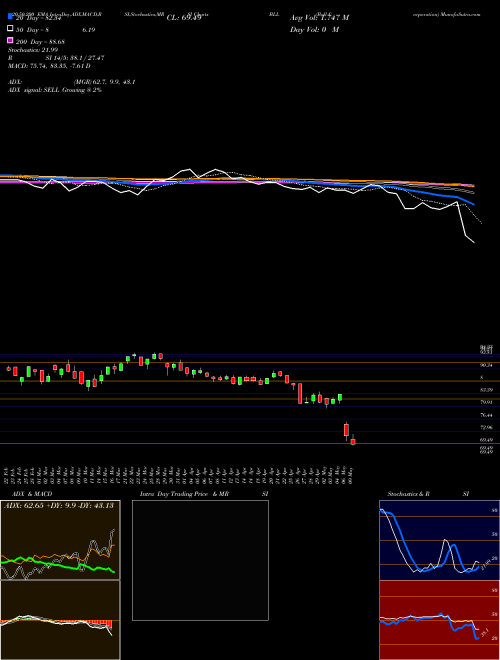Click the MunafaSutra.com text at top right
Viewport: 500px width, 660px height.
(x=461, y=14)
